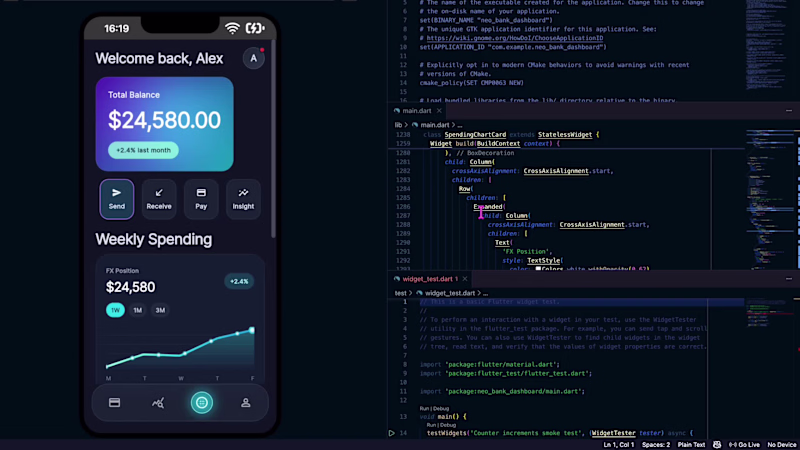Click the Total Balance gradient card

pos(164,124)
